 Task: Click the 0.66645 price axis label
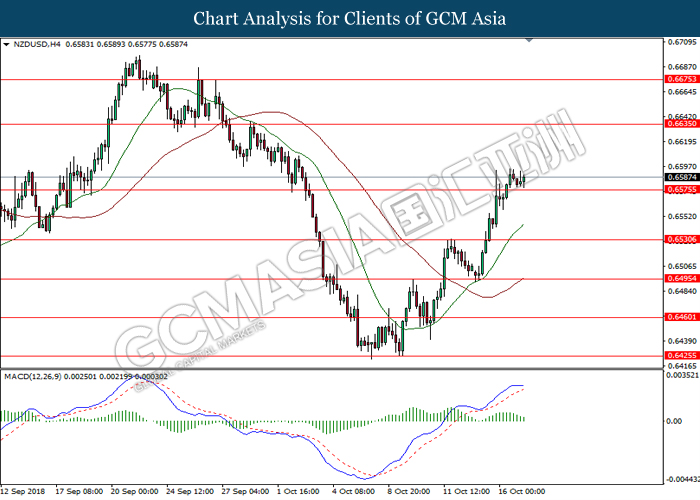coord(682,92)
